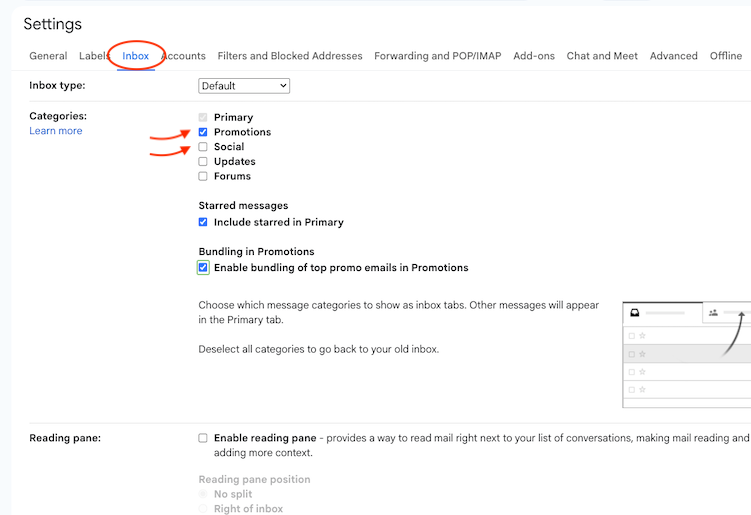Screen dimensions: 751x515
Task: Click 'Deselect all categories' help text
Action: click(x=319, y=349)
